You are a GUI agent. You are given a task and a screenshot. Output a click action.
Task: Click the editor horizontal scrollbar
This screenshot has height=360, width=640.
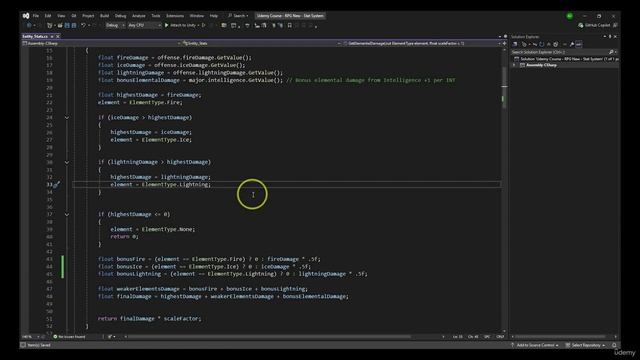click(x=269, y=337)
